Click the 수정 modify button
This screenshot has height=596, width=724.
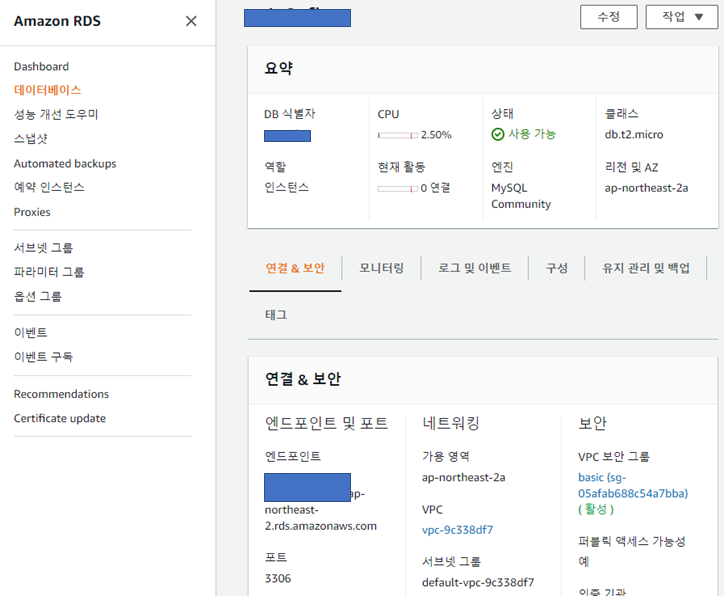pos(609,17)
